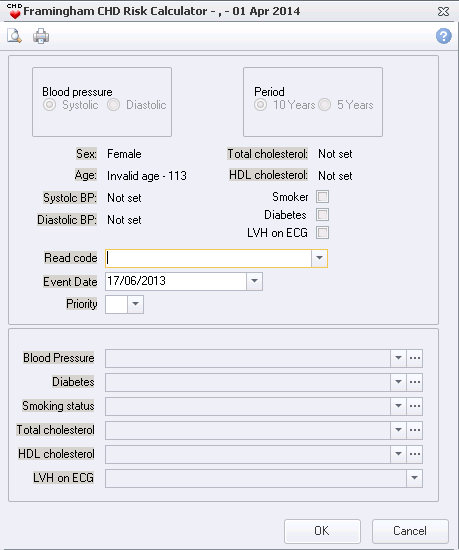The height and width of the screenshot is (550, 459).
Task: Open the browse ellipsis for Diabetes row
Action: [415, 382]
